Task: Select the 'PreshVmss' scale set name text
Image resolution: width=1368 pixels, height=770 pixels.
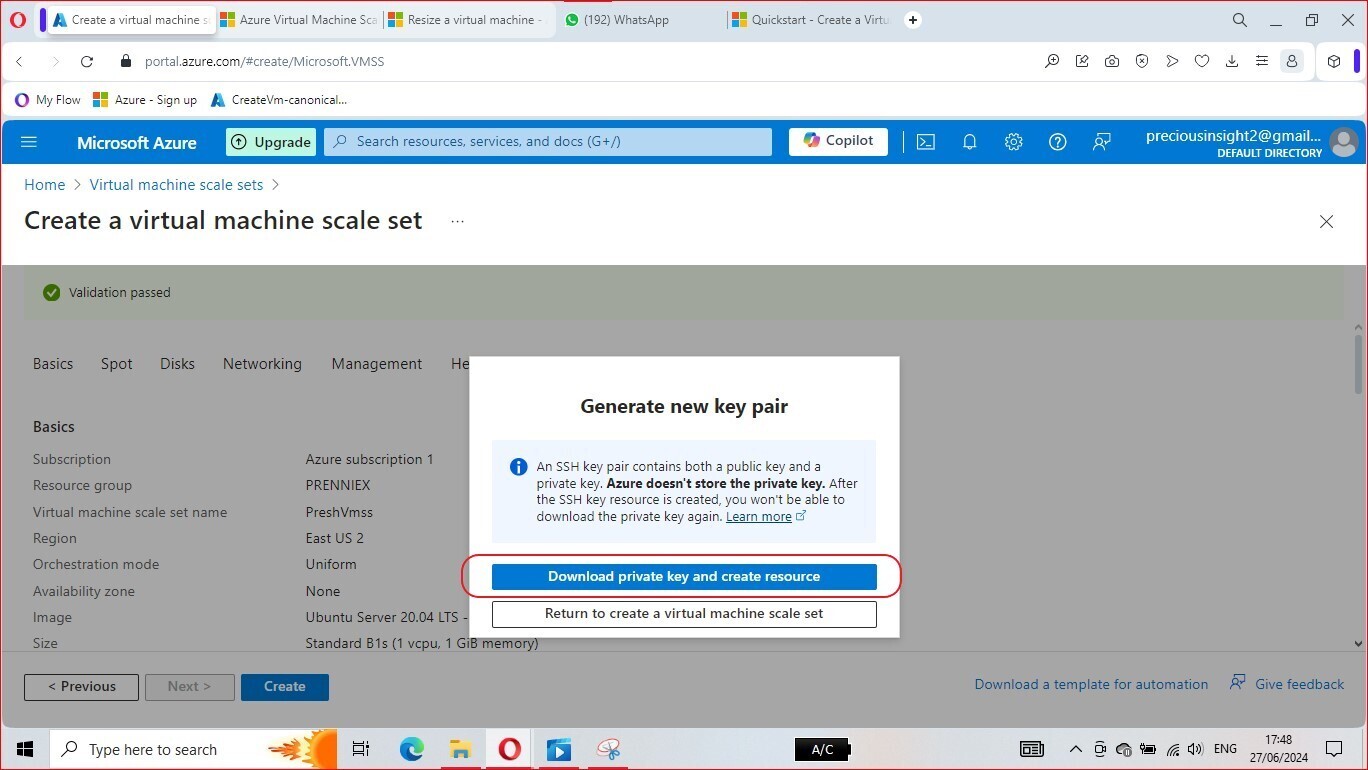Action: (339, 512)
